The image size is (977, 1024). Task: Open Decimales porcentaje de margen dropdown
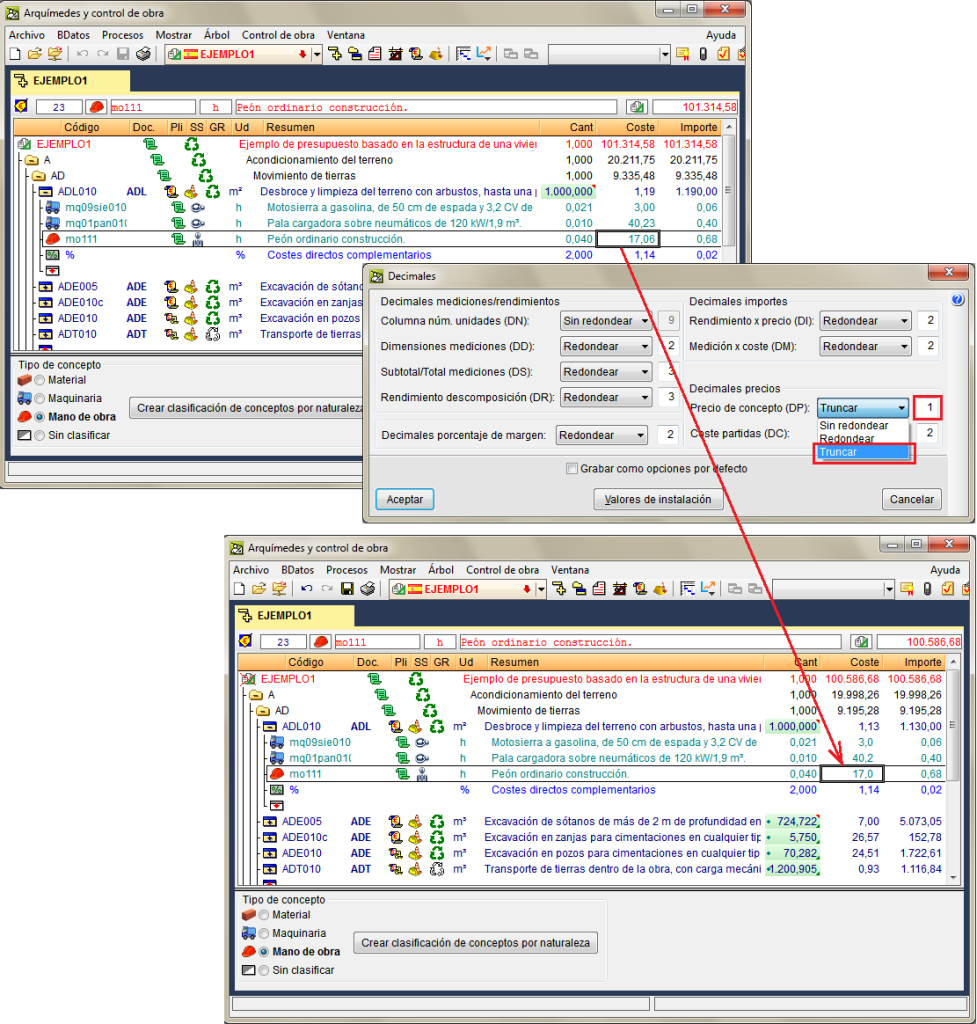coord(601,435)
